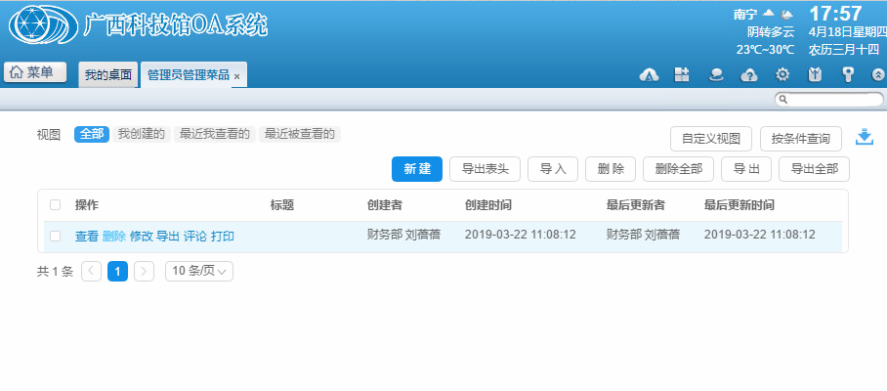This screenshot has height=391, width=887.
Task: Click the 标题 column header
Action: click(282, 205)
